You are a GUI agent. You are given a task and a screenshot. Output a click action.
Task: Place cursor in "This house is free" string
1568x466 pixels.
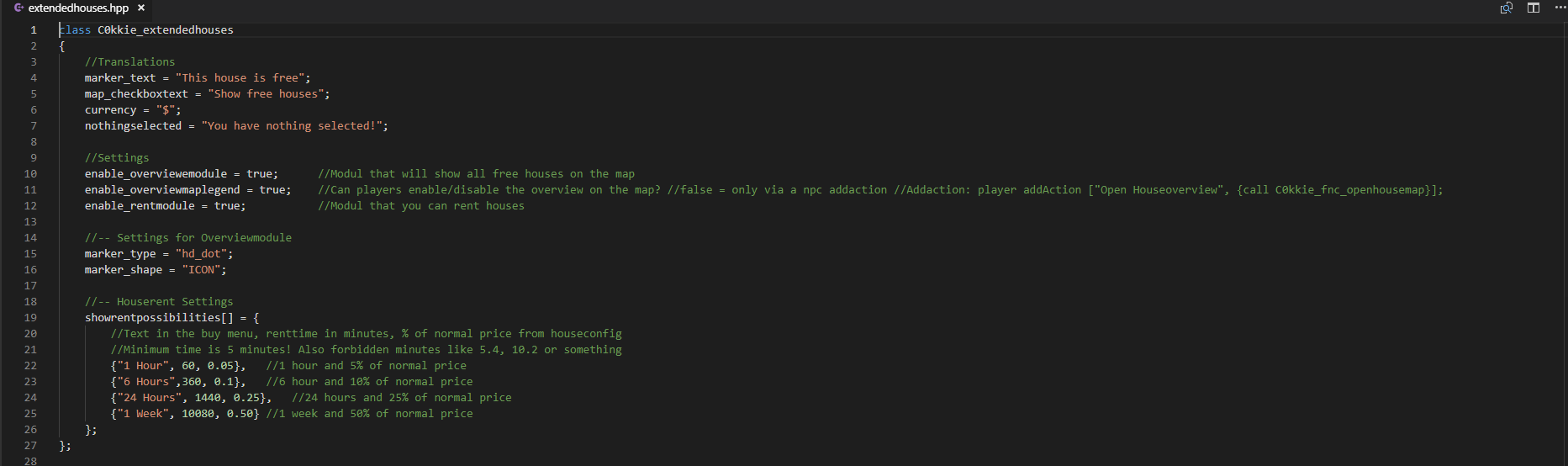[x=243, y=77]
